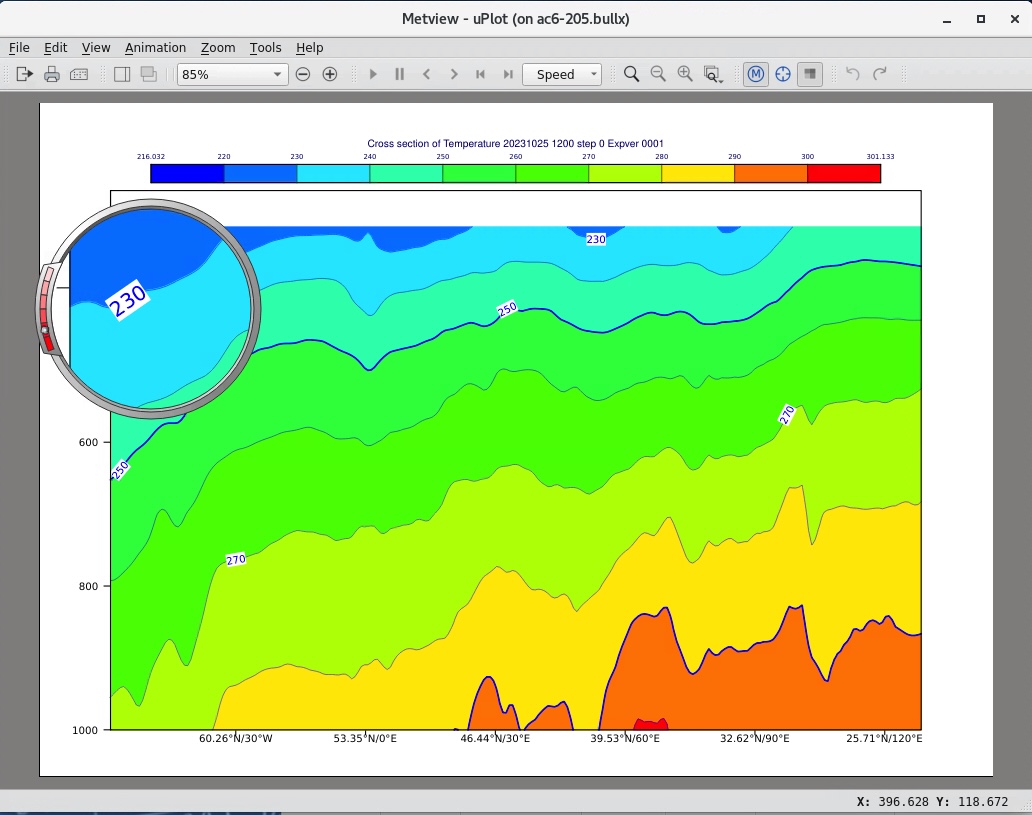Screen dimensions: 1032x815
Task: Click the cyan 230-240 legend swatch
Action: (x=333, y=174)
